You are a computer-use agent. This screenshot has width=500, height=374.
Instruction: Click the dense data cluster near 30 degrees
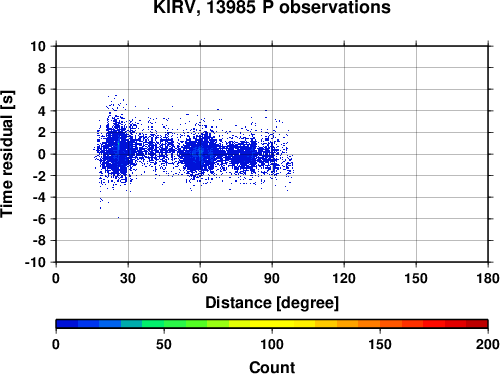(117, 150)
